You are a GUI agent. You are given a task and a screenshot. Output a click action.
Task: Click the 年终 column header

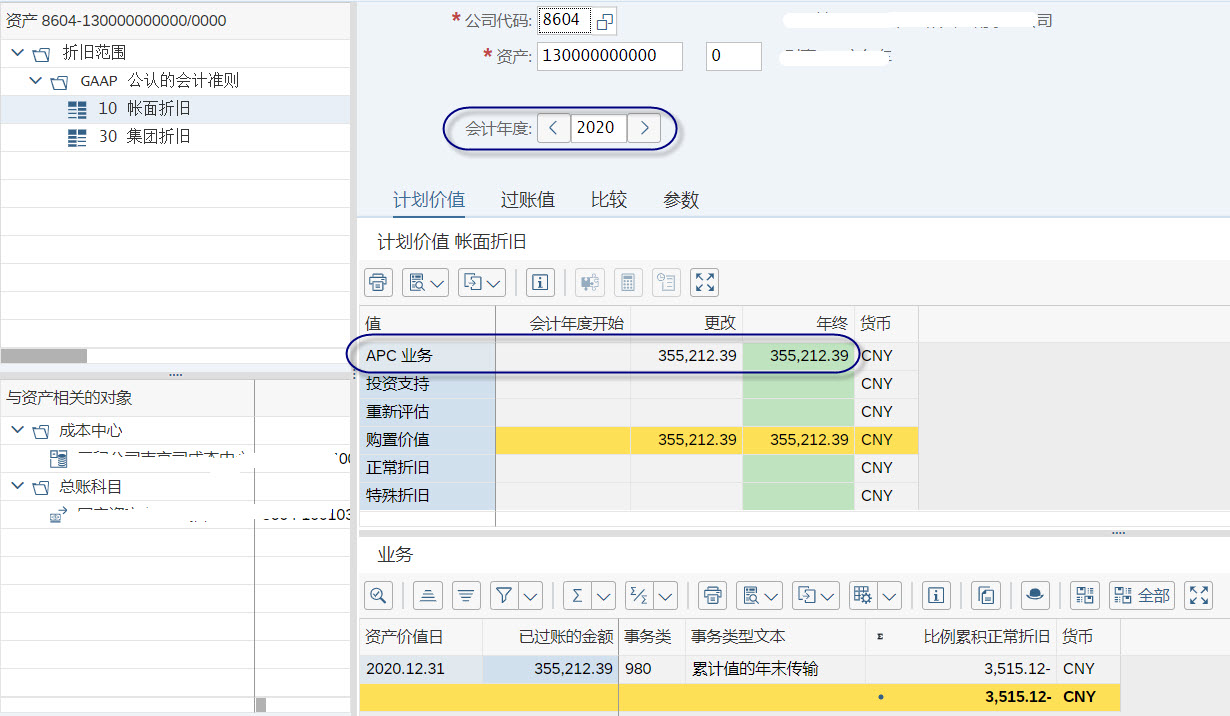coord(799,324)
